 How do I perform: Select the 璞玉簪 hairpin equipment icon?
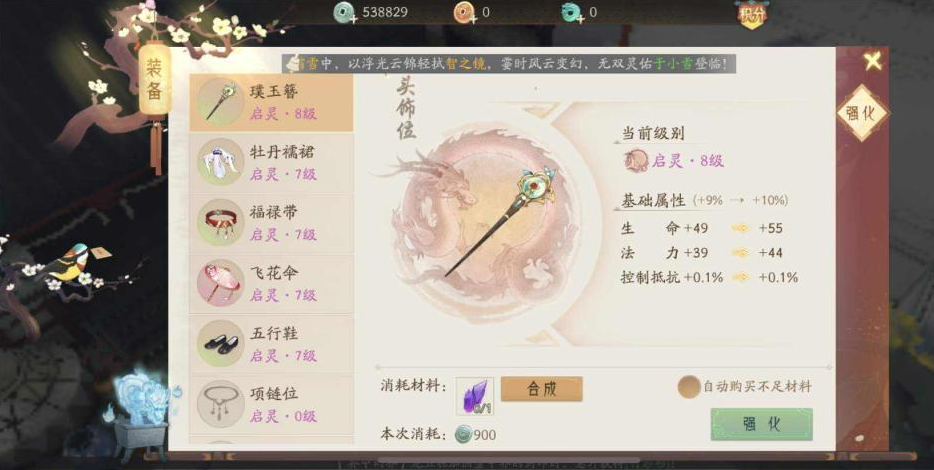(x=220, y=102)
